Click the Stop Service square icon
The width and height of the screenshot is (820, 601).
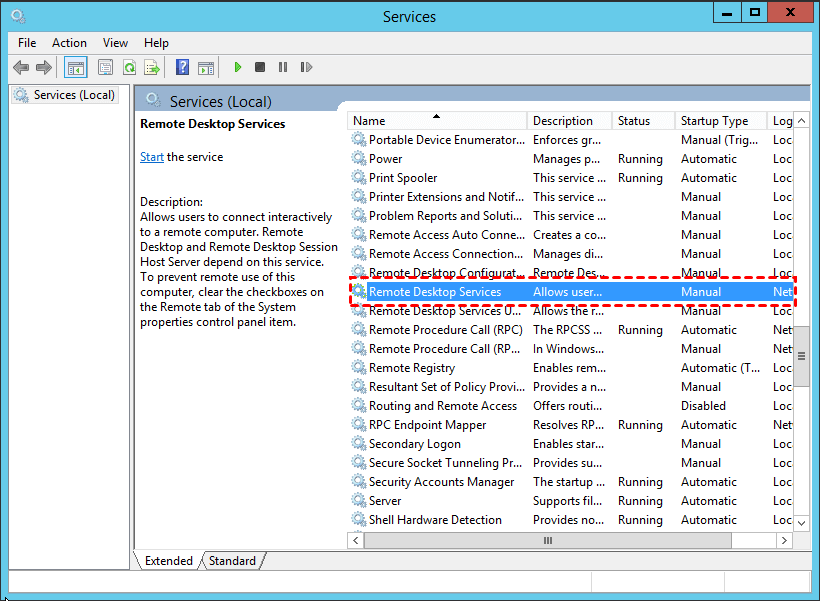(260, 68)
